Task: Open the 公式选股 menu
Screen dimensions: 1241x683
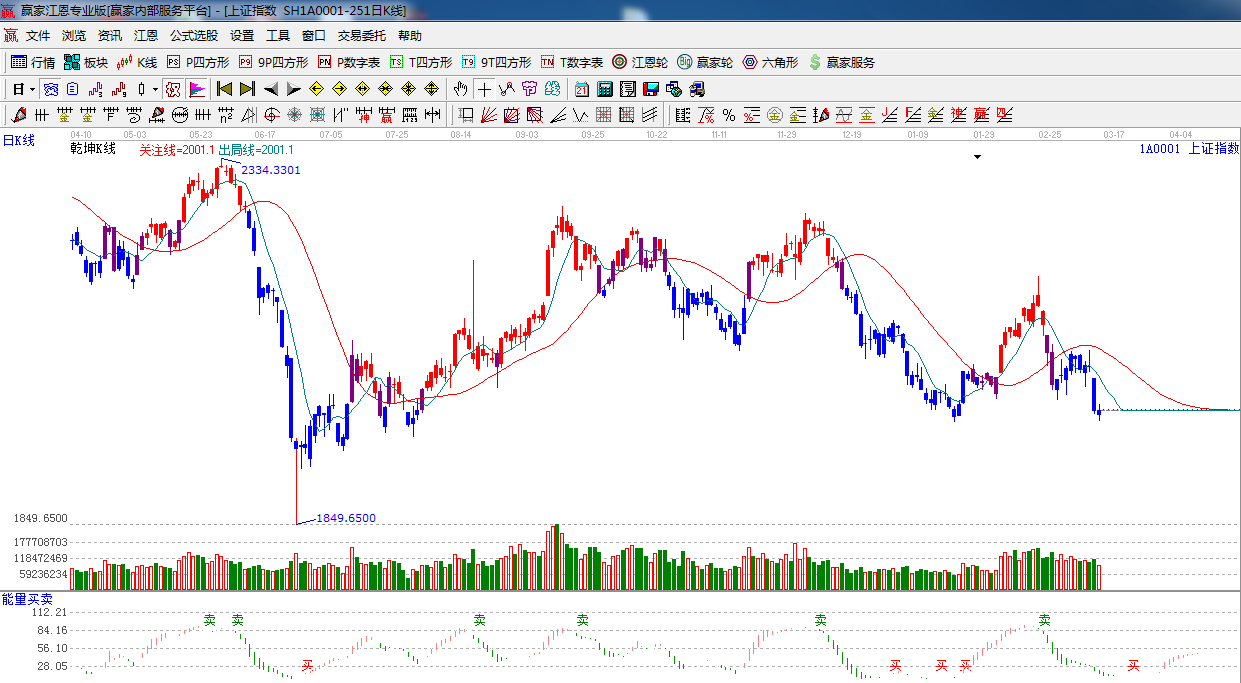Action: coord(193,36)
